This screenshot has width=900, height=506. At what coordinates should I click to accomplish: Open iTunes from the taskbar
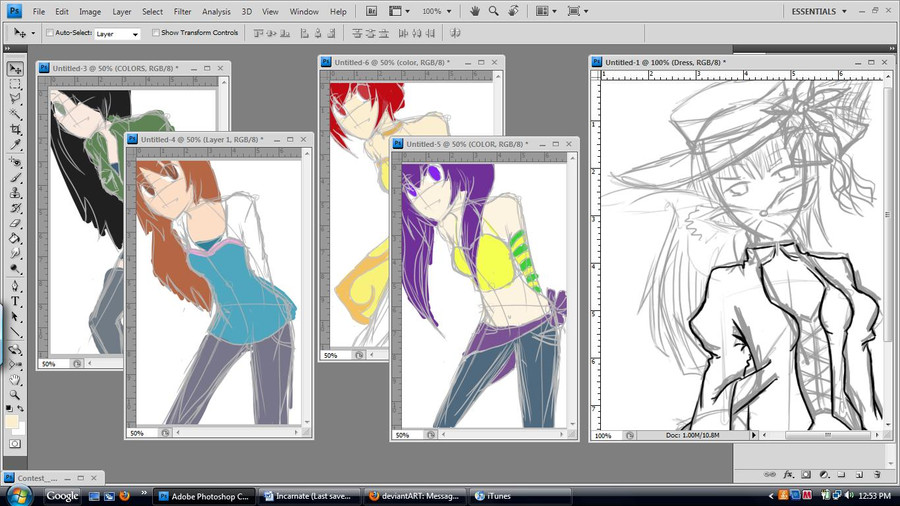pos(520,496)
